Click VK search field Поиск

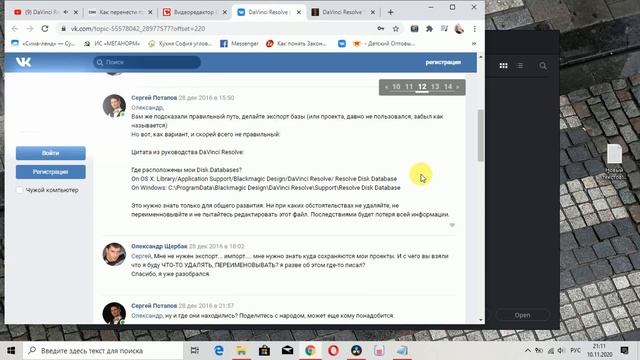tap(147, 62)
